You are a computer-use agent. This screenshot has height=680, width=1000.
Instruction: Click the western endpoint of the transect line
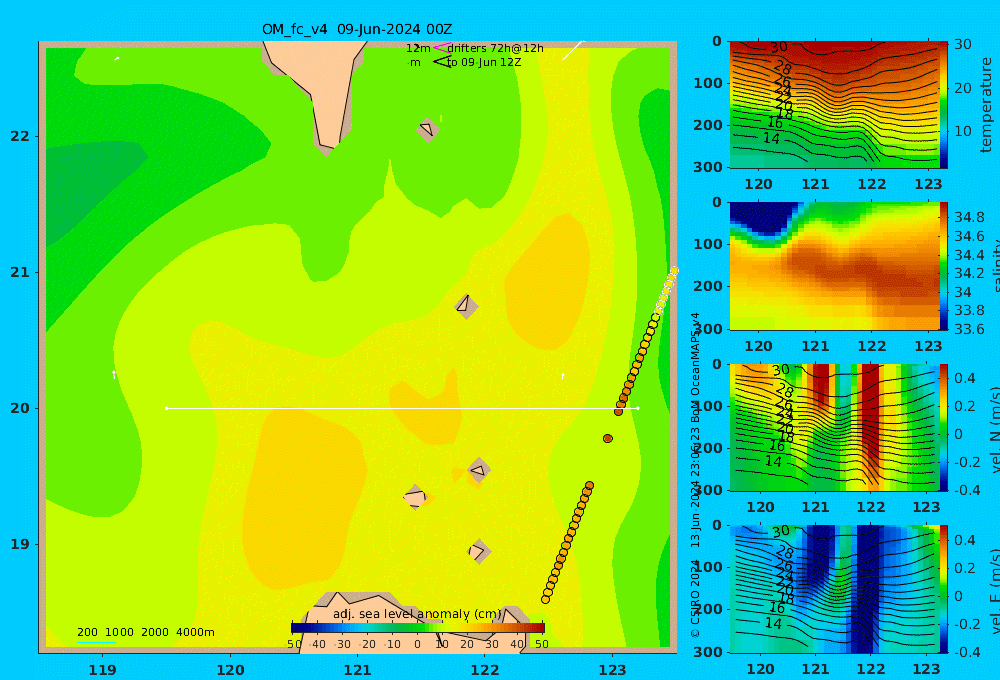166,408
